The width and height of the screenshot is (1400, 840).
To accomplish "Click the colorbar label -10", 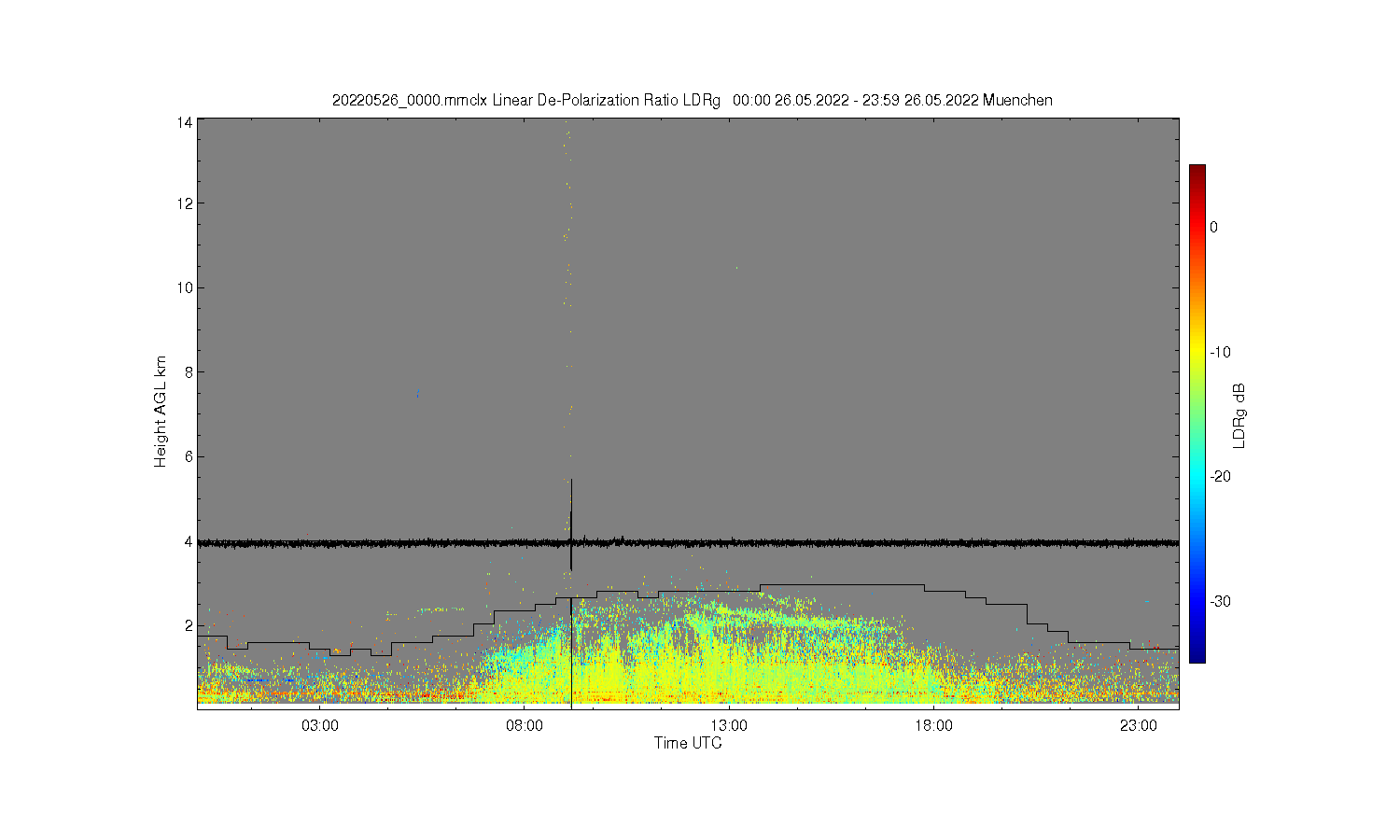I will click(1220, 352).
